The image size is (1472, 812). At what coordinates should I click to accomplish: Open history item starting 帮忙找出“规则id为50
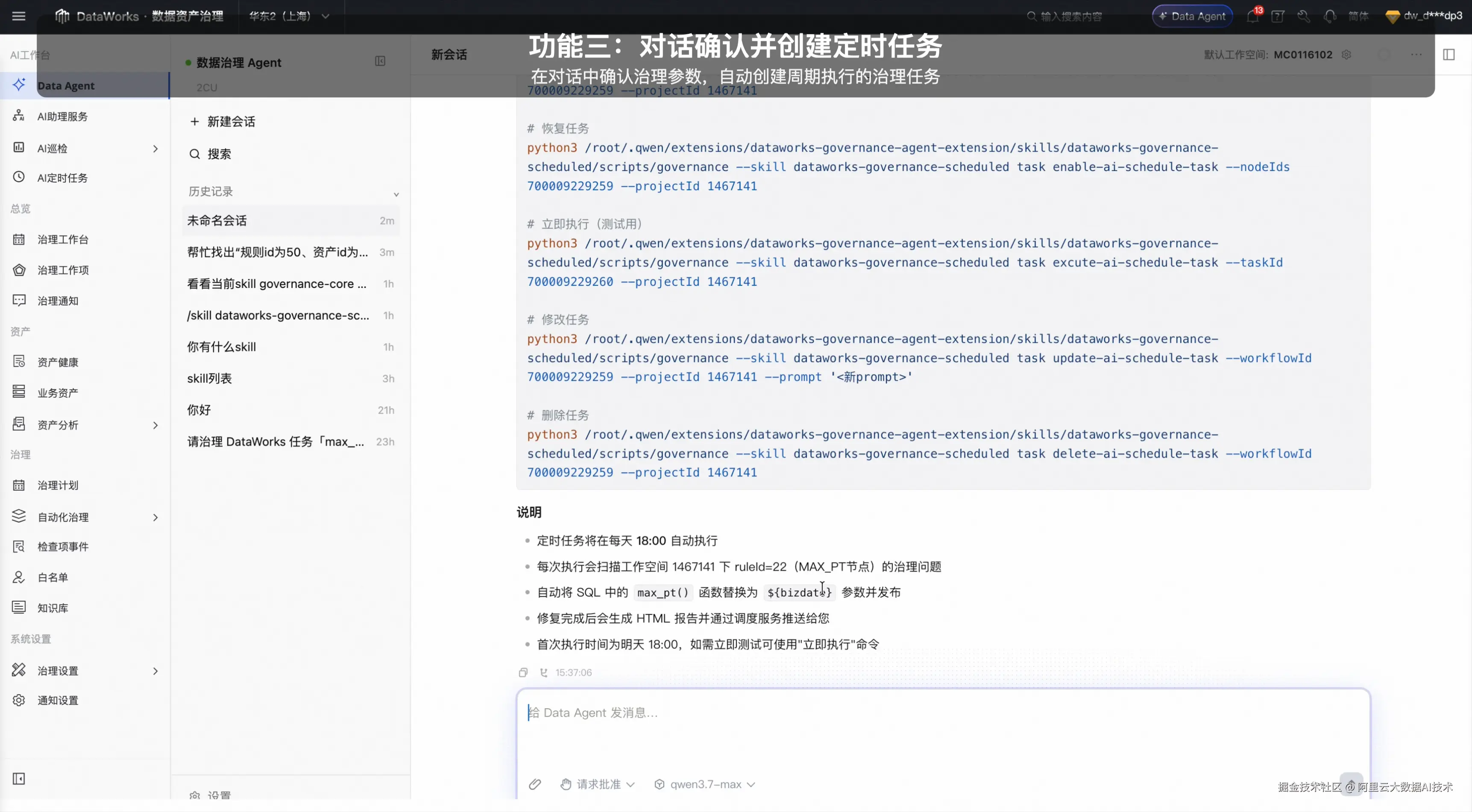pyautogui.click(x=291, y=252)
